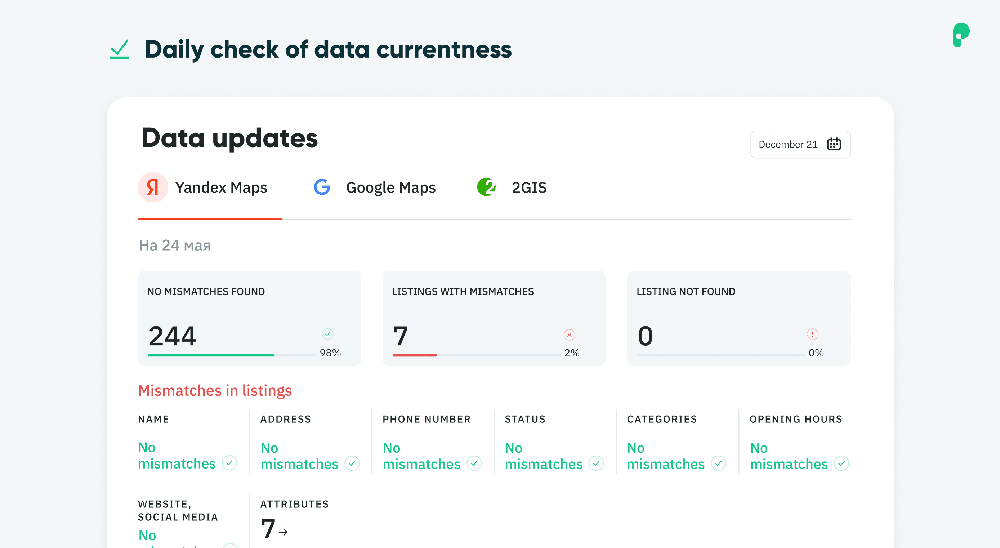Switch to the Google Maps tab
Image resolution: width=1000 pixels, height=548 pixels.
(390, 188)
